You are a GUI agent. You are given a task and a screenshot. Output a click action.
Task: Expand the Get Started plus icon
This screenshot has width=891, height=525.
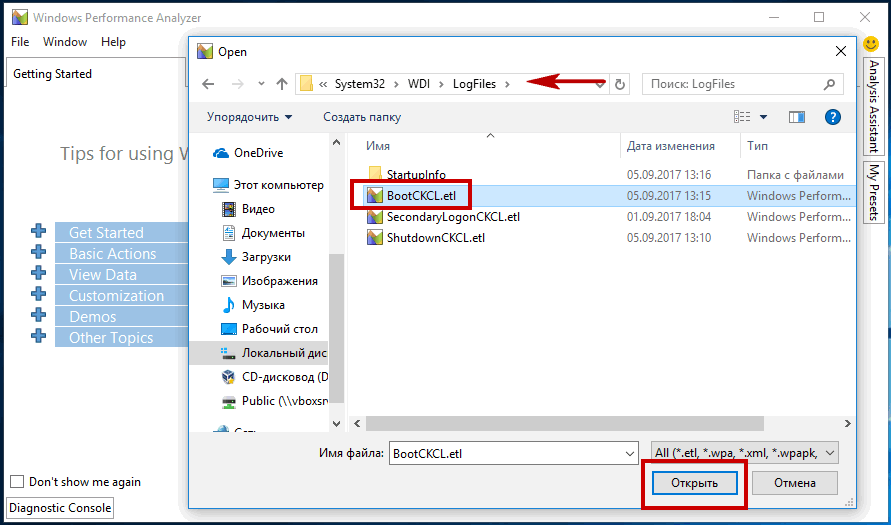39,231
